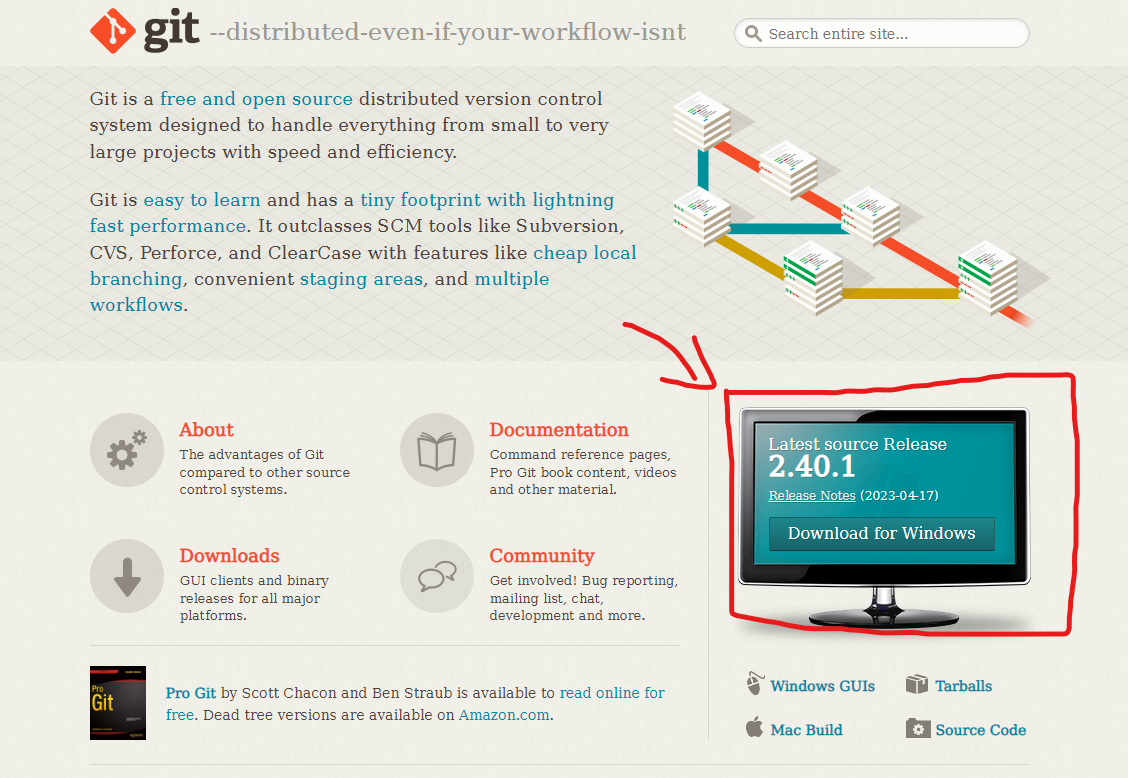Click the Community speech bubbles icon
Viewport: 1128px width, 778px height.
pyautogui.click(x=437, y=576)
